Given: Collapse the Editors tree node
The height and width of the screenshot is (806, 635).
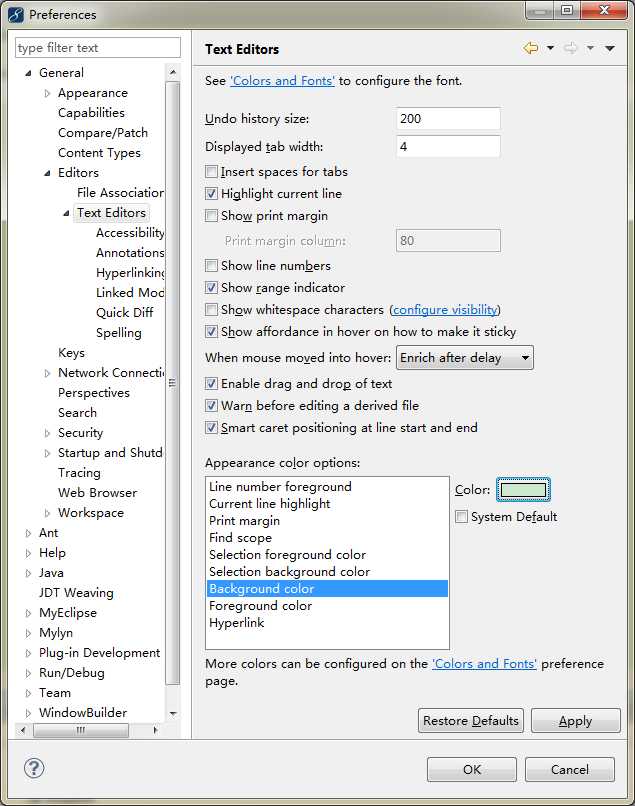Looking at the screenshot, I should (47, 173).
